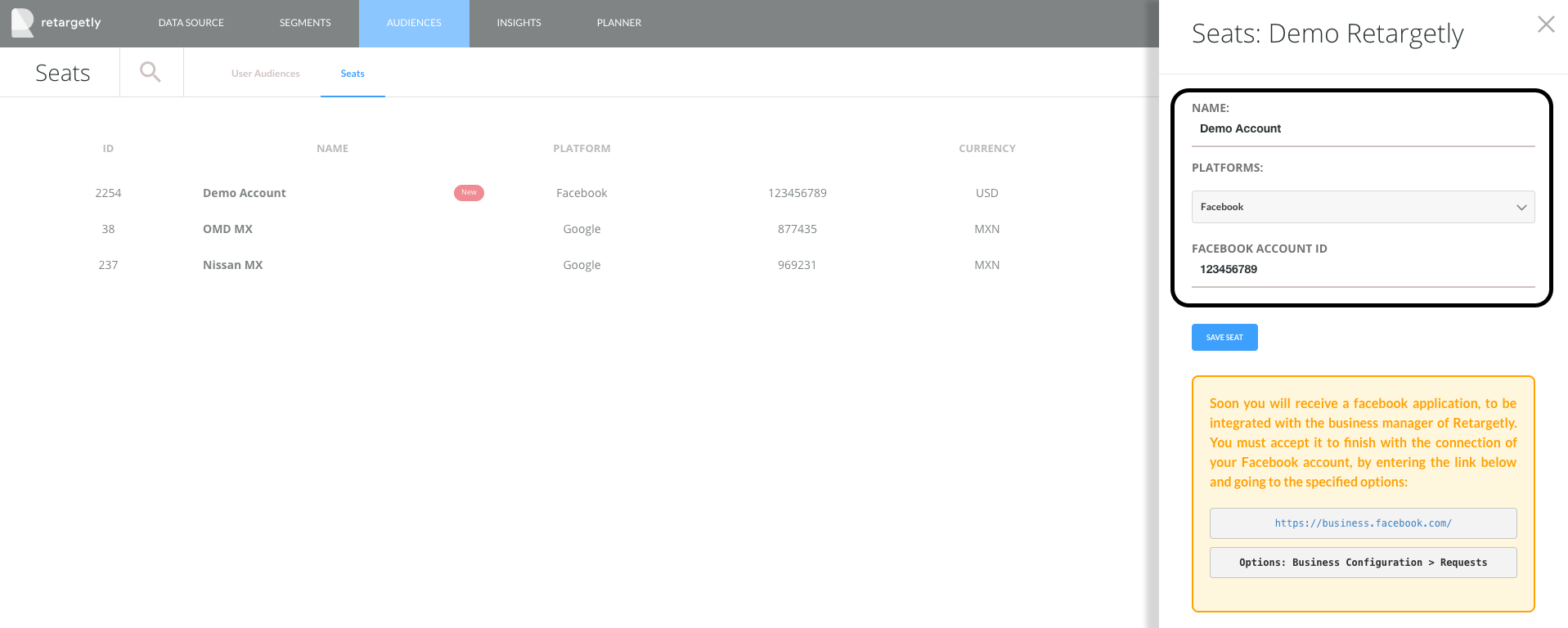Click the New badge on Demo Account
The image size is (1568, 628).
point(469,193)
